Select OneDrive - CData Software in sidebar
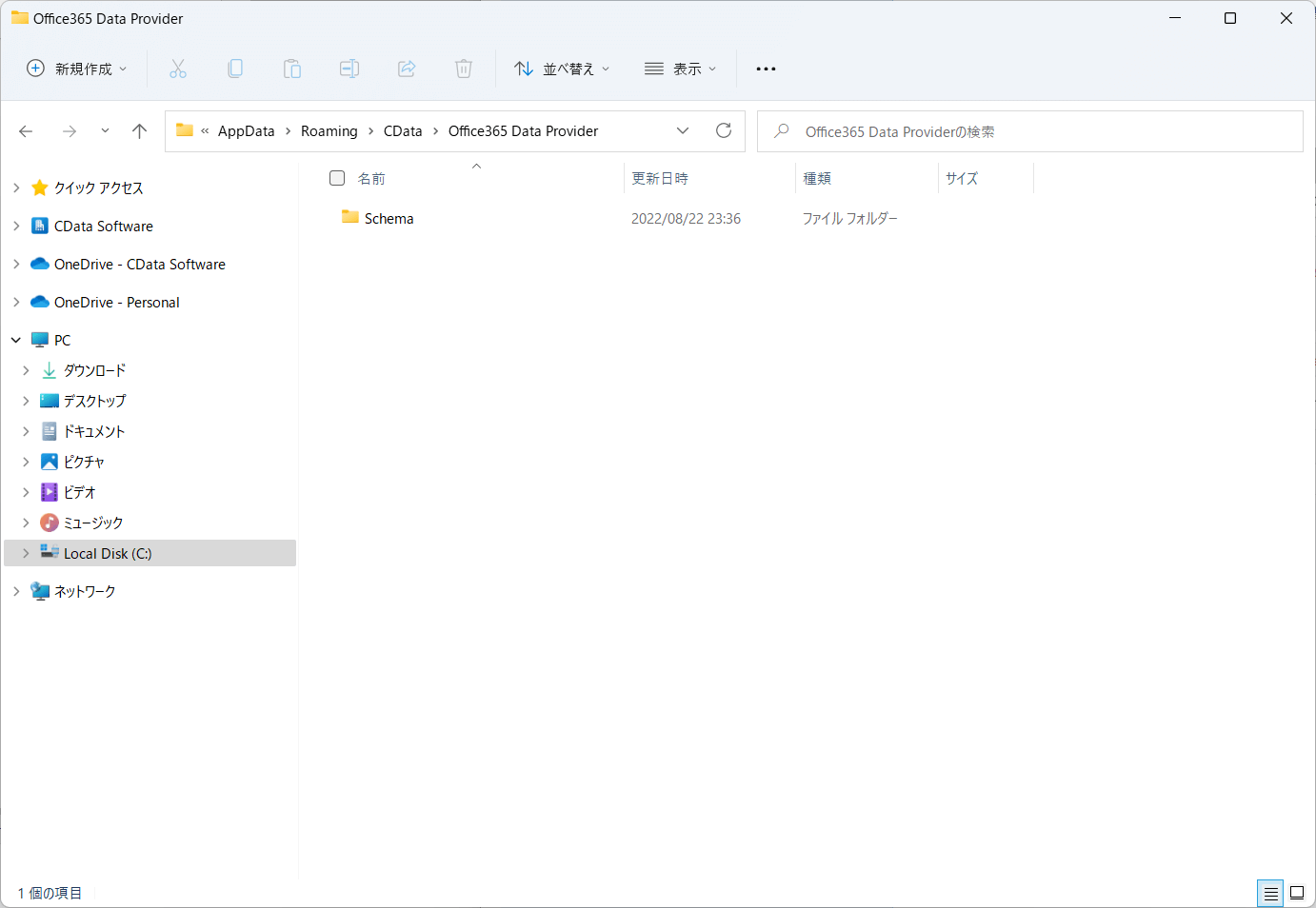Image resolution: width=1316 pixels, height=908 pixels. [140, 264]
